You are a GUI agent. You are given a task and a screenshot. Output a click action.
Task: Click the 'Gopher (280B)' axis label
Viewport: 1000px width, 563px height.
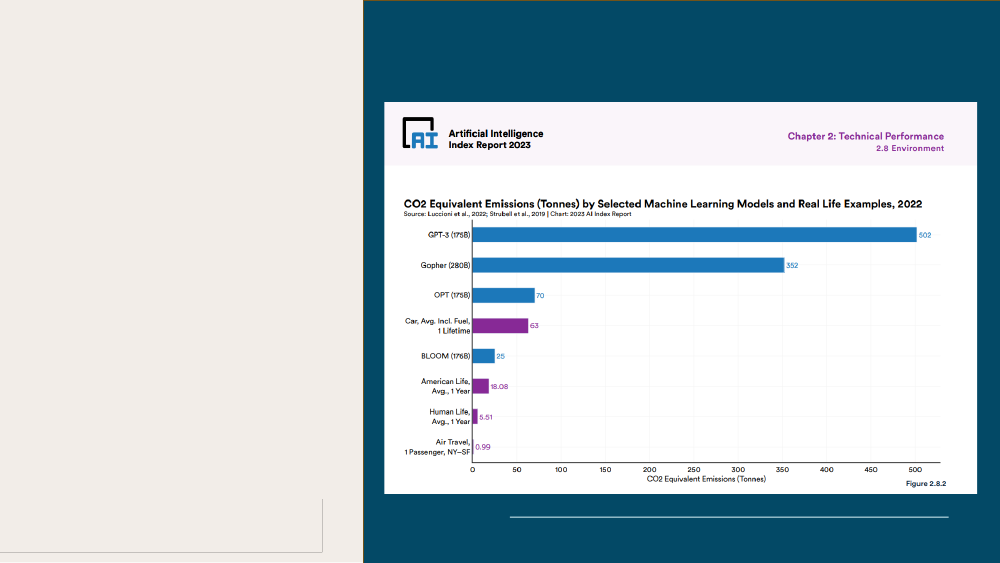[445, 265]
